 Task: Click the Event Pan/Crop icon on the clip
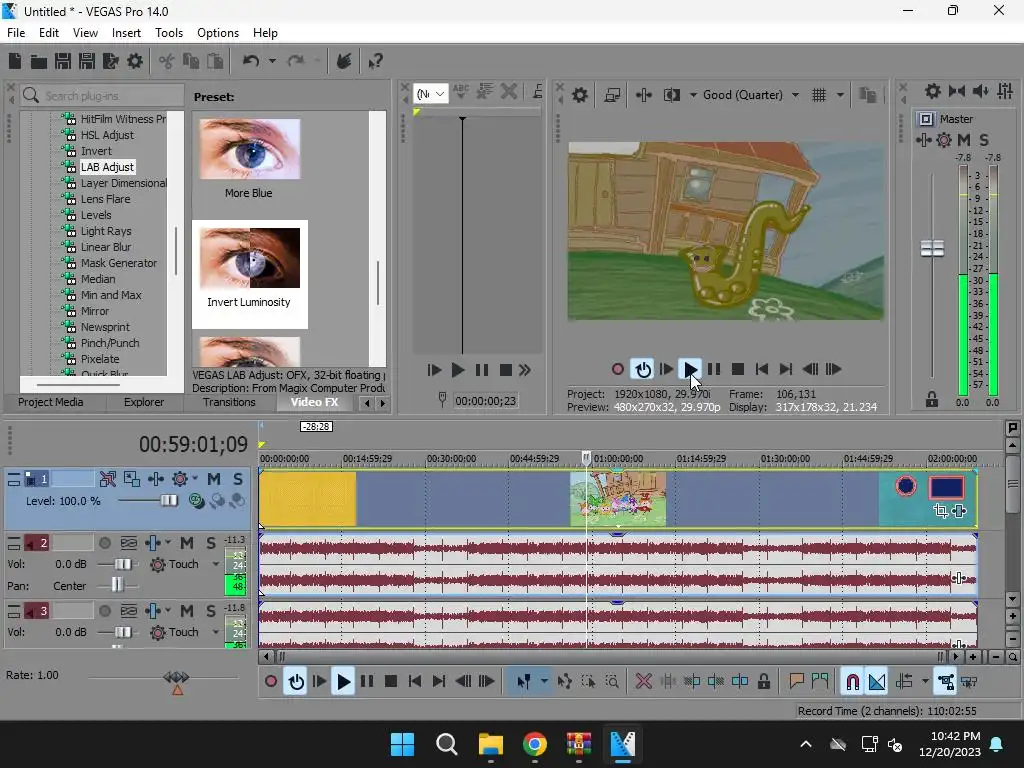pos(940,511)
